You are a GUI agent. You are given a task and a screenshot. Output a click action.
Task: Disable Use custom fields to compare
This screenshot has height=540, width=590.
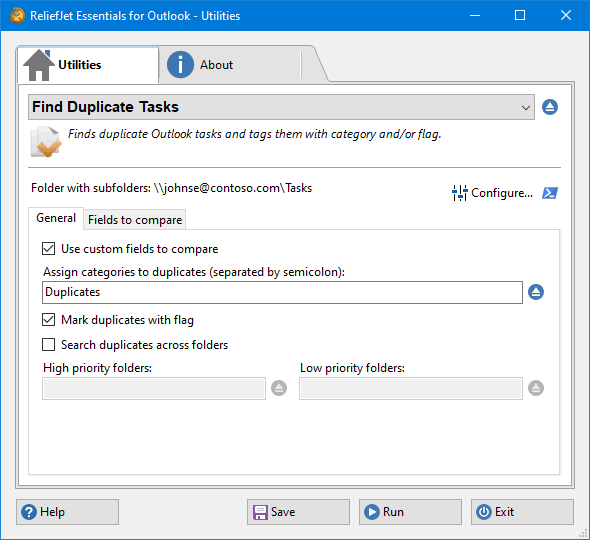(49, 249)
